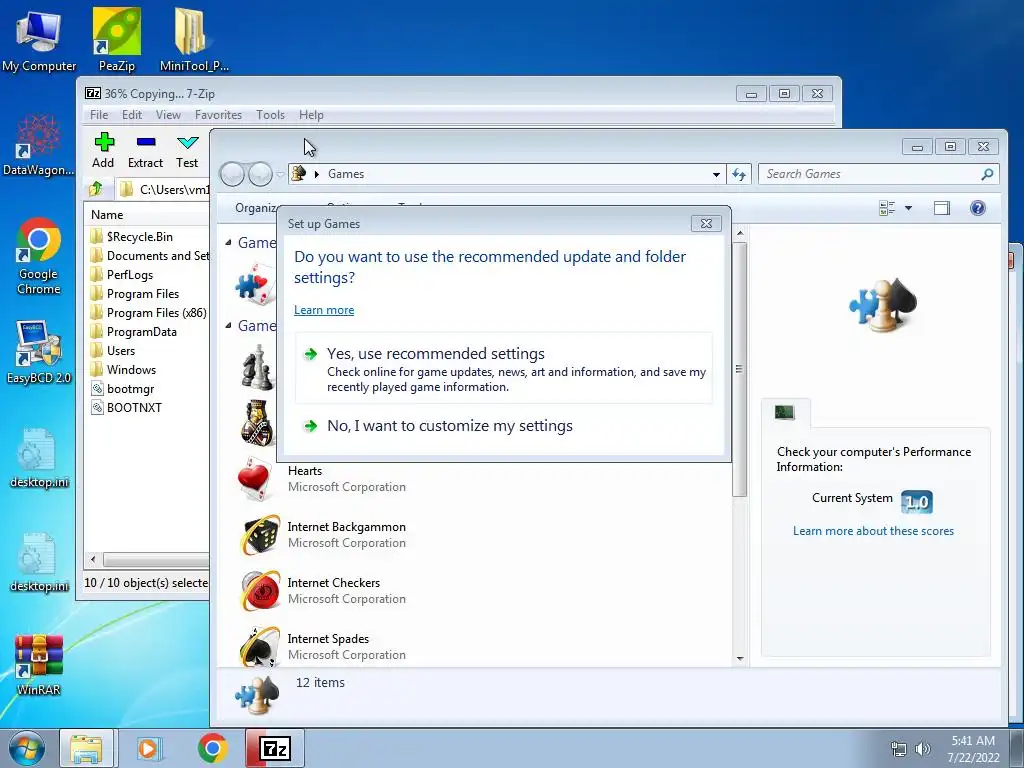Image resolution: width=1024 pixels, height=768 pixels.
Task: Open Windows Start menu orb
Action: click(27, 748)
